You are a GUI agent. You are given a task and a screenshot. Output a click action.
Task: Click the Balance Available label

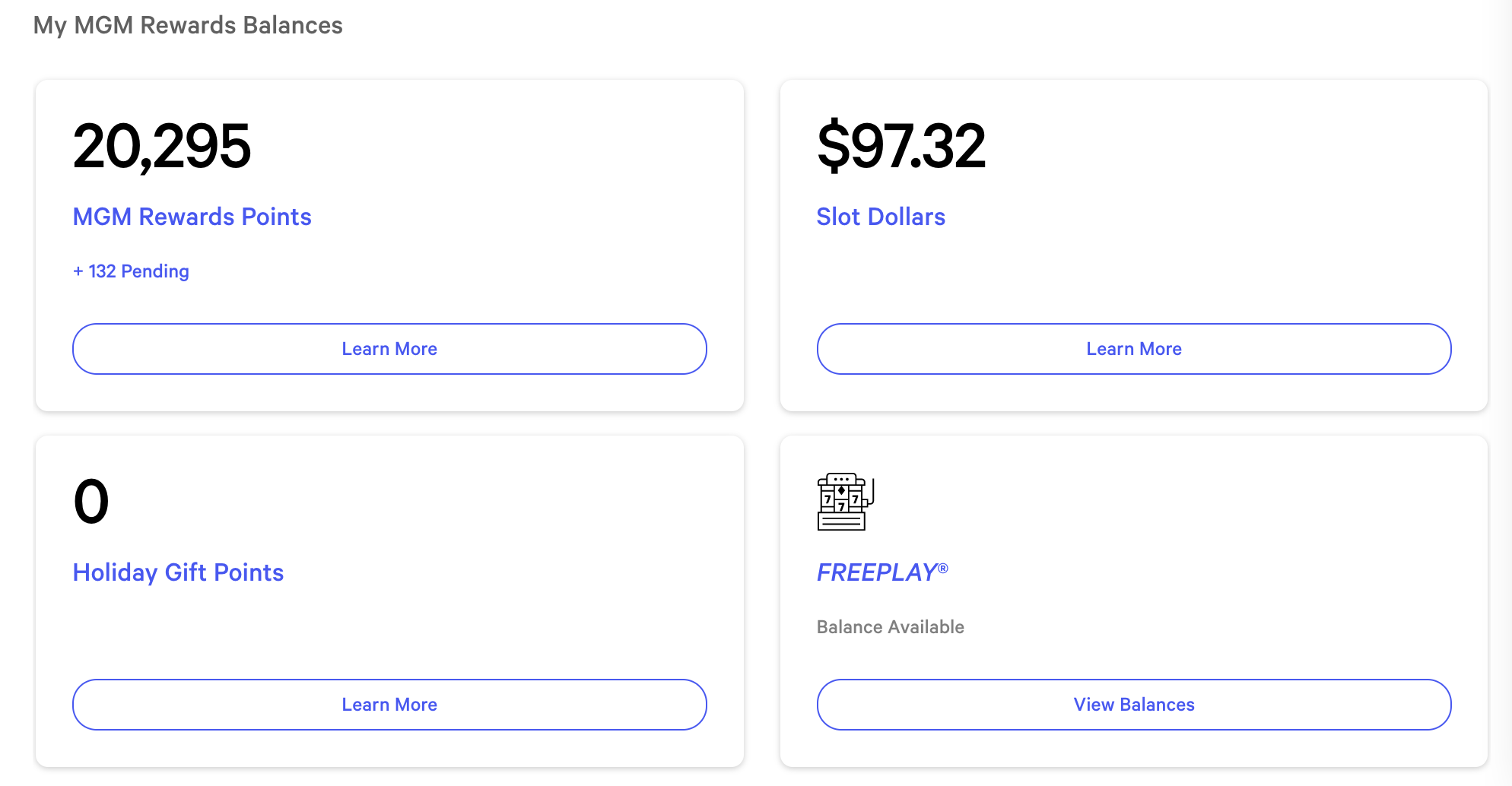click(890, 627)
